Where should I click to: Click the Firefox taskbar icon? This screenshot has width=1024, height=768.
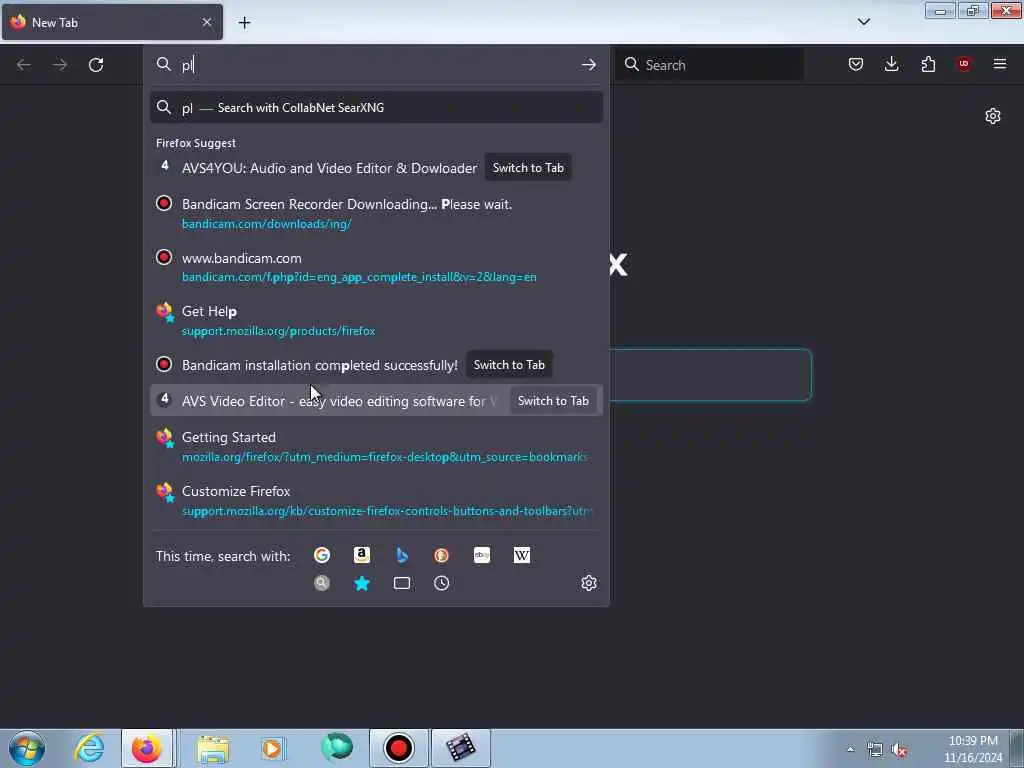coord(147,748)
